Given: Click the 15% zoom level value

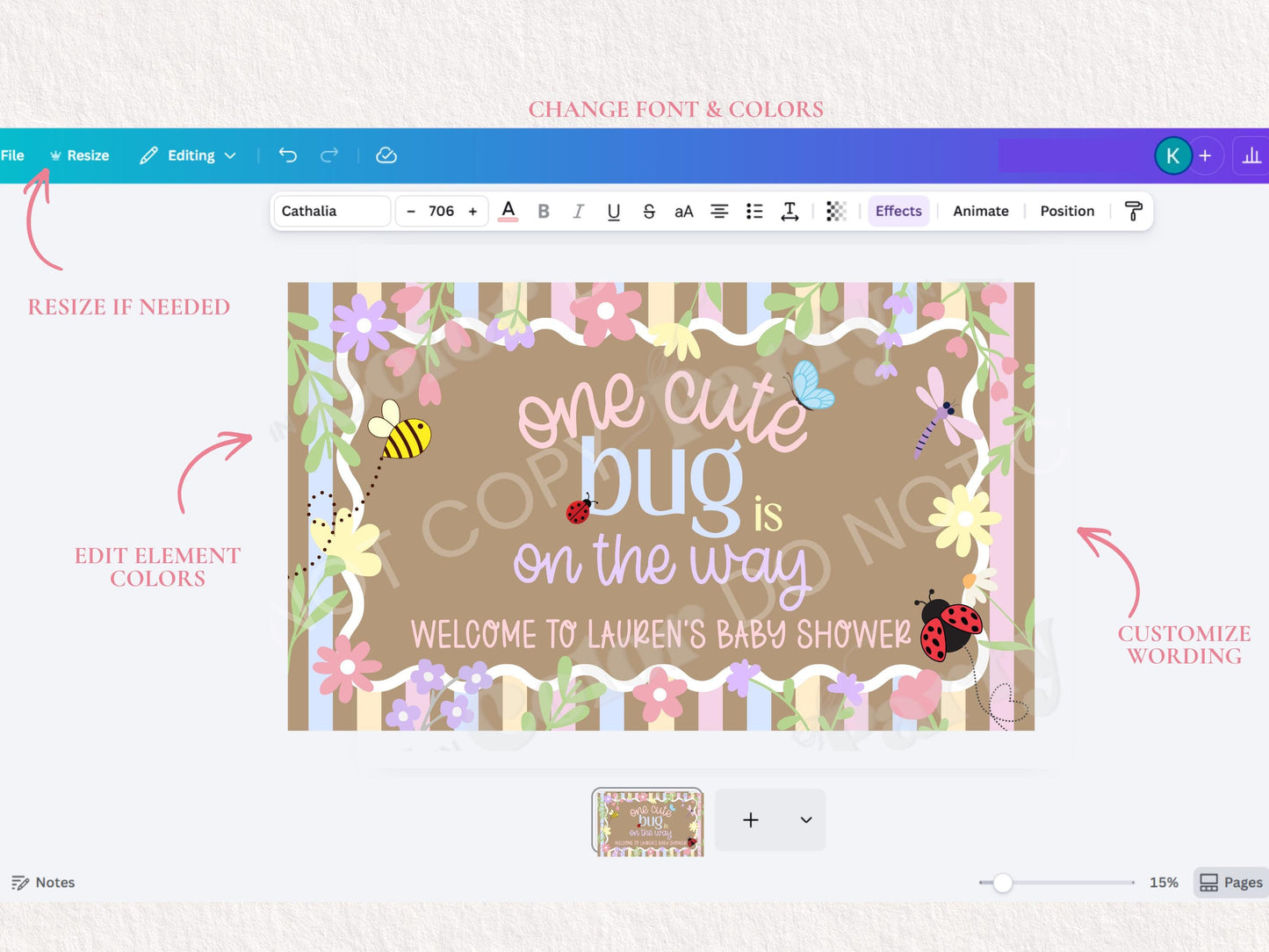Looking at the screenshot, I should pyautogui.click(x=1164, y=883).
